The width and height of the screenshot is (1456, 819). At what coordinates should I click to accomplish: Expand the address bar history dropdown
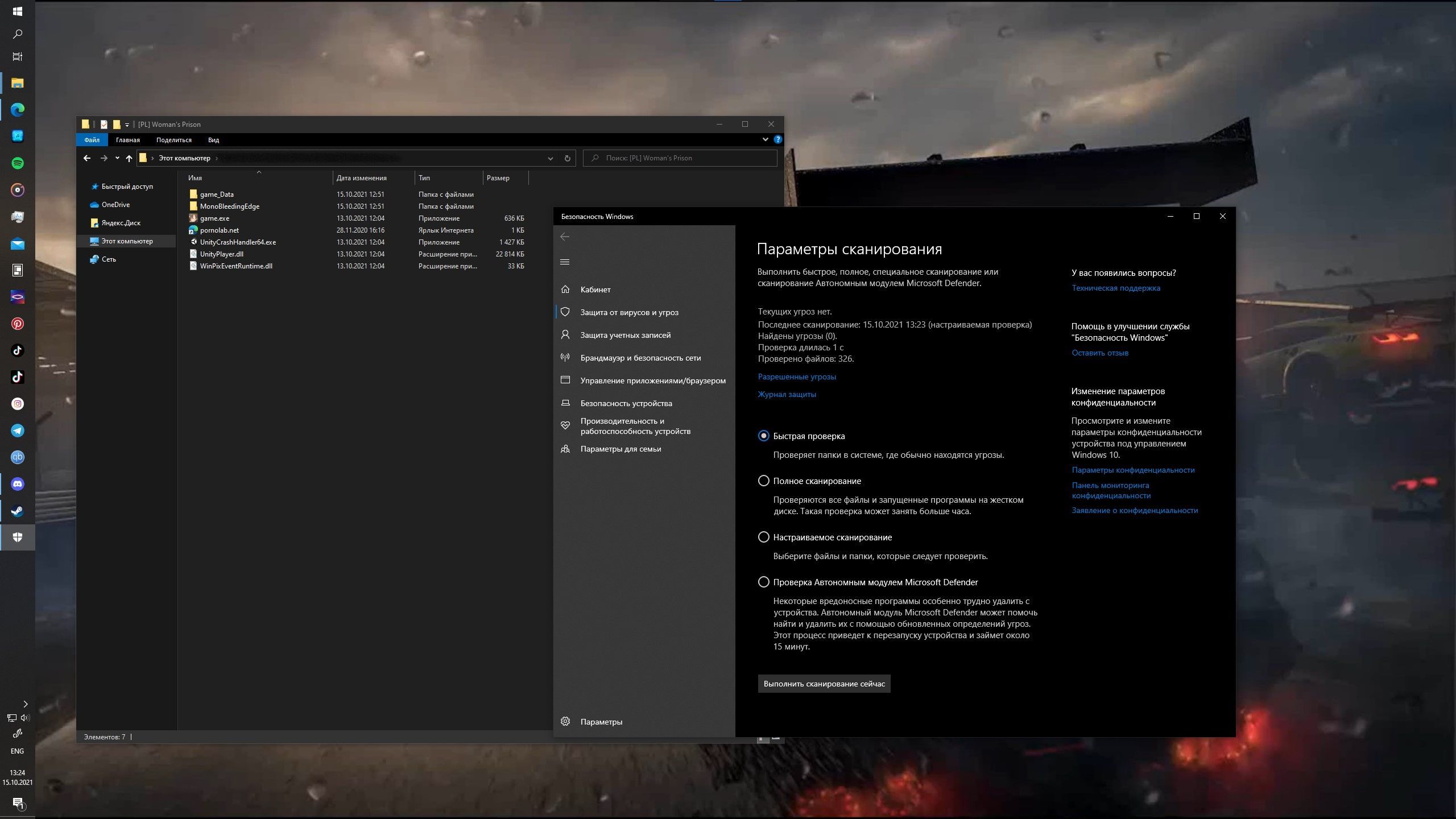[x=550, y=158]
